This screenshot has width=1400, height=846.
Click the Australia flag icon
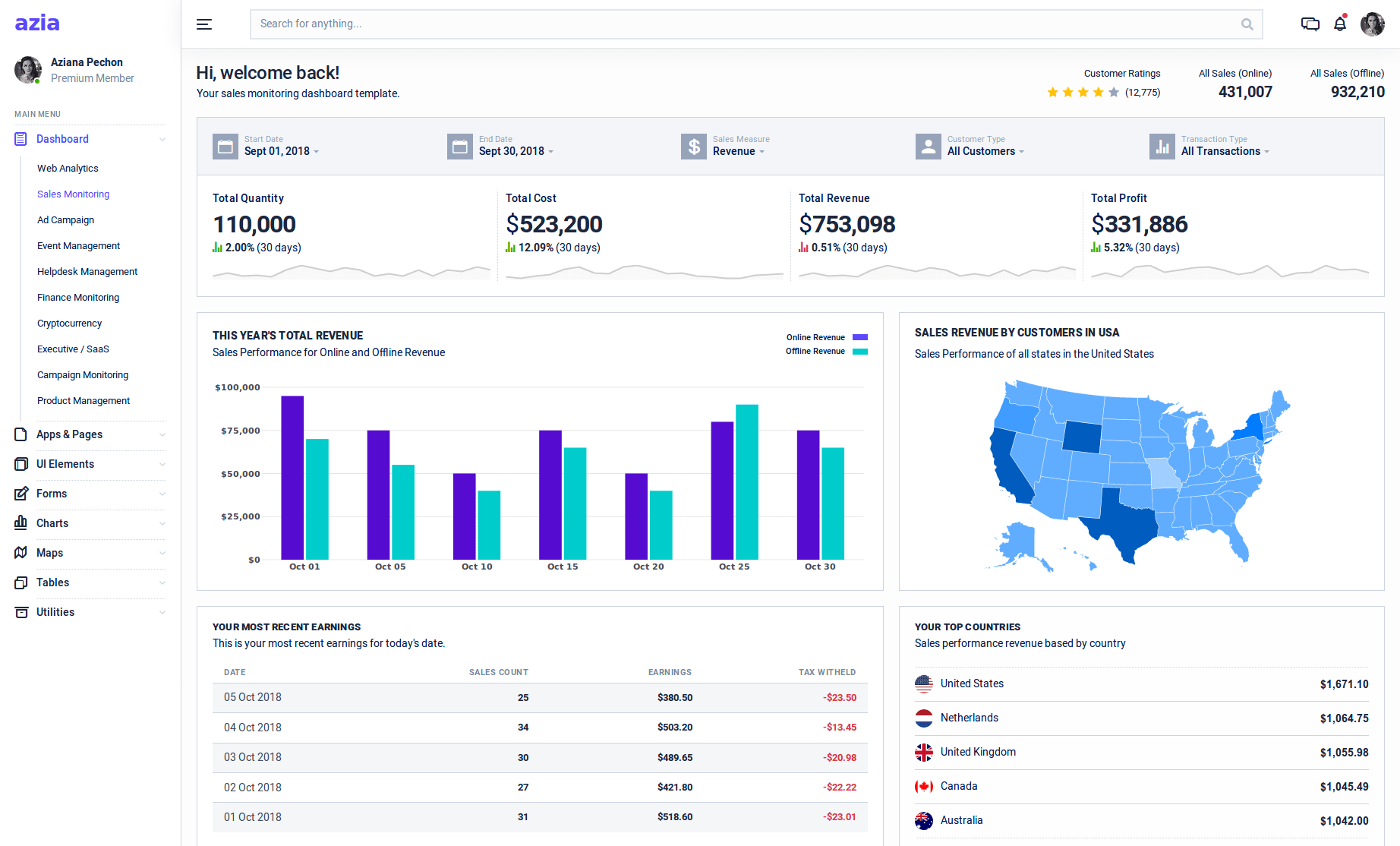point(924,821)
